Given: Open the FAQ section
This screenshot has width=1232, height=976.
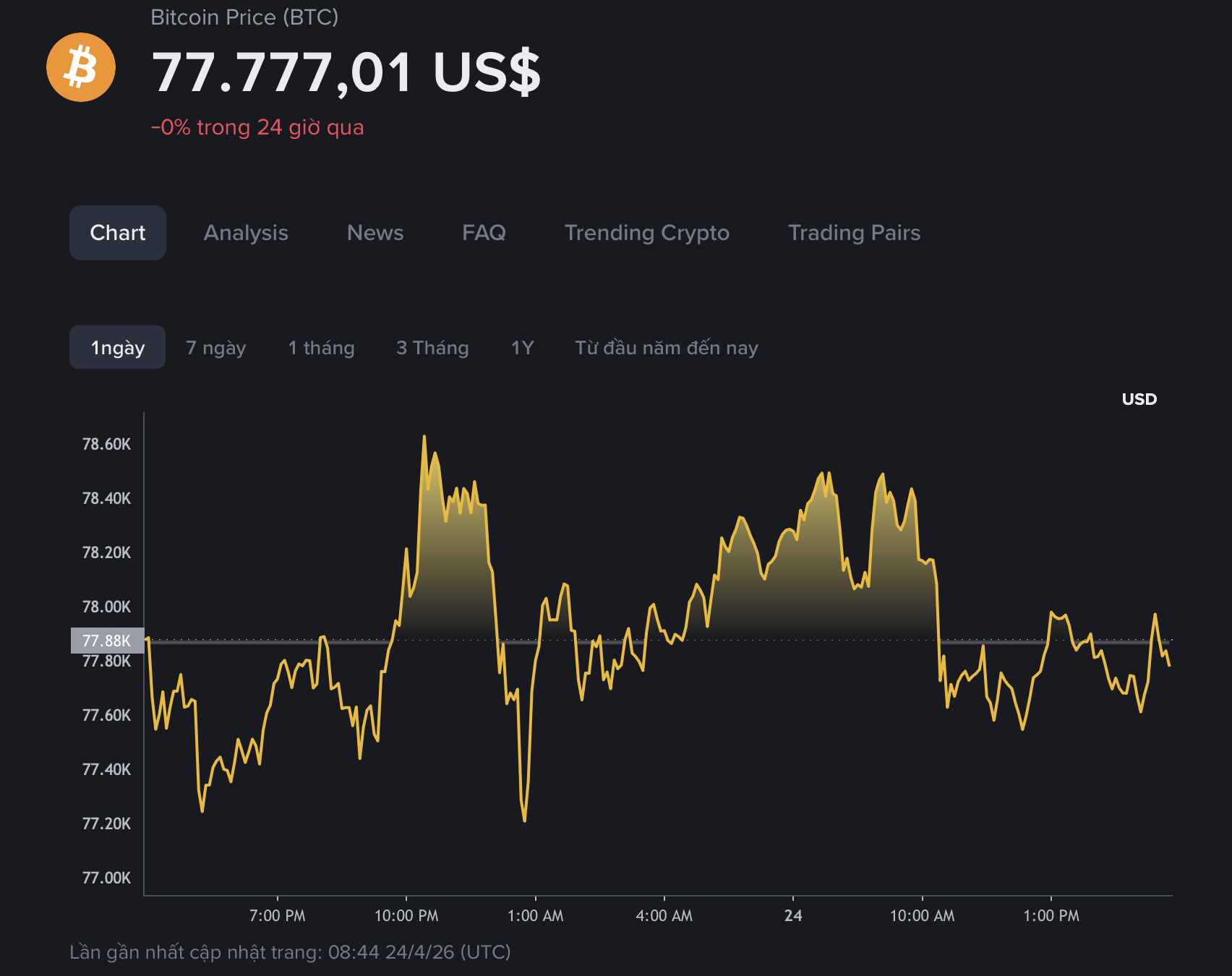Looking at the screenshot, I should click(x=483, y=232).
